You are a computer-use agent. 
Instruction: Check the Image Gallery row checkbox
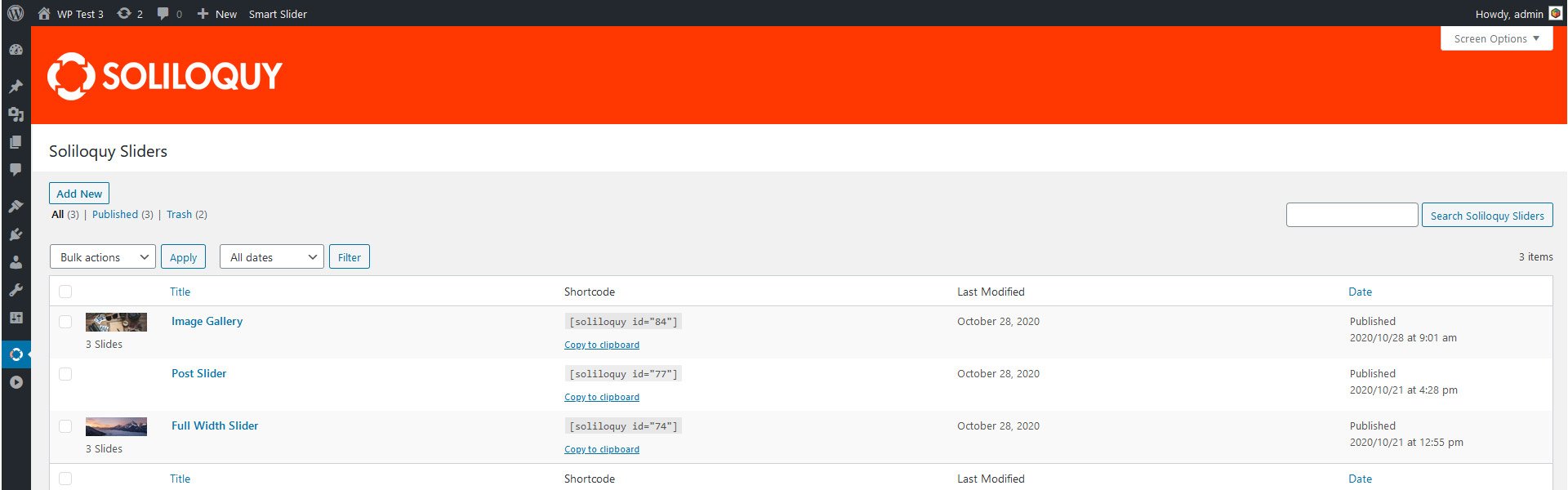[65, 322]
